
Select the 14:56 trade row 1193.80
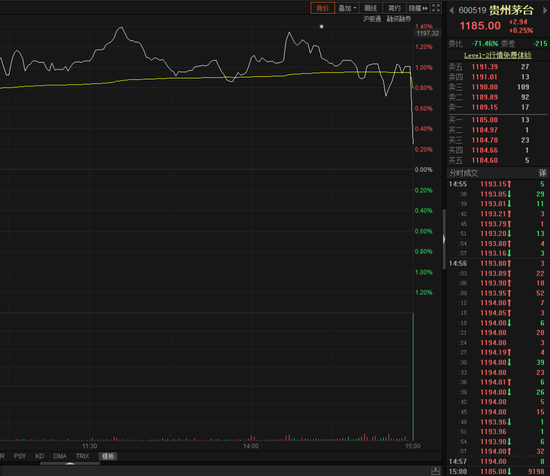[497, 263]
